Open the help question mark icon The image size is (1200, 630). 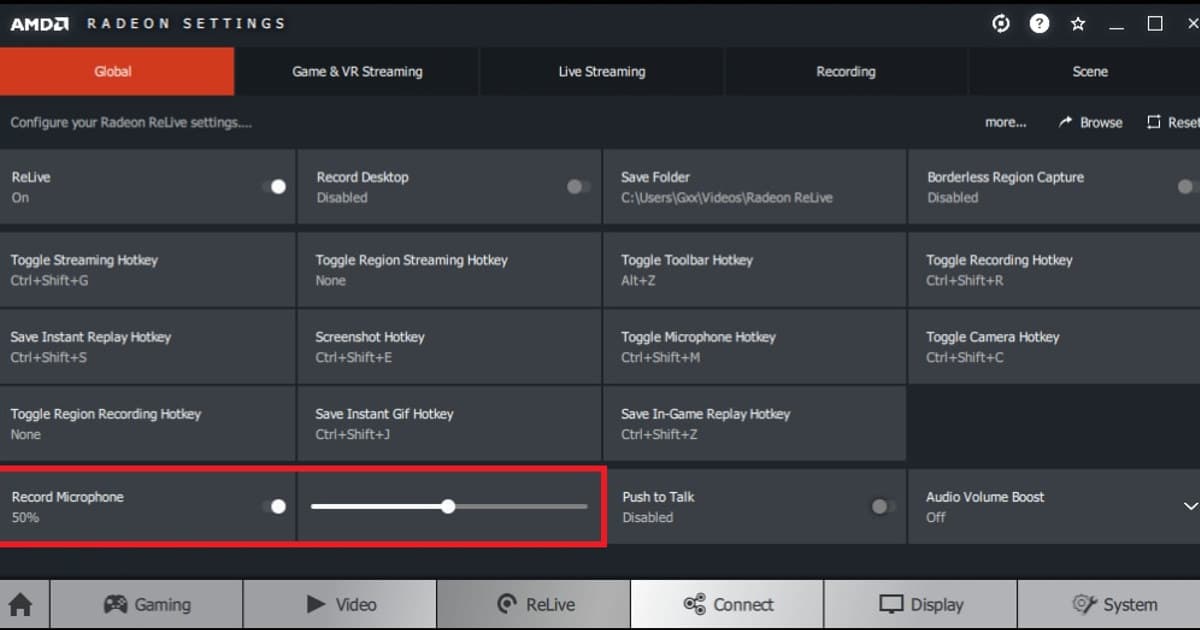tap(1040, 24)
